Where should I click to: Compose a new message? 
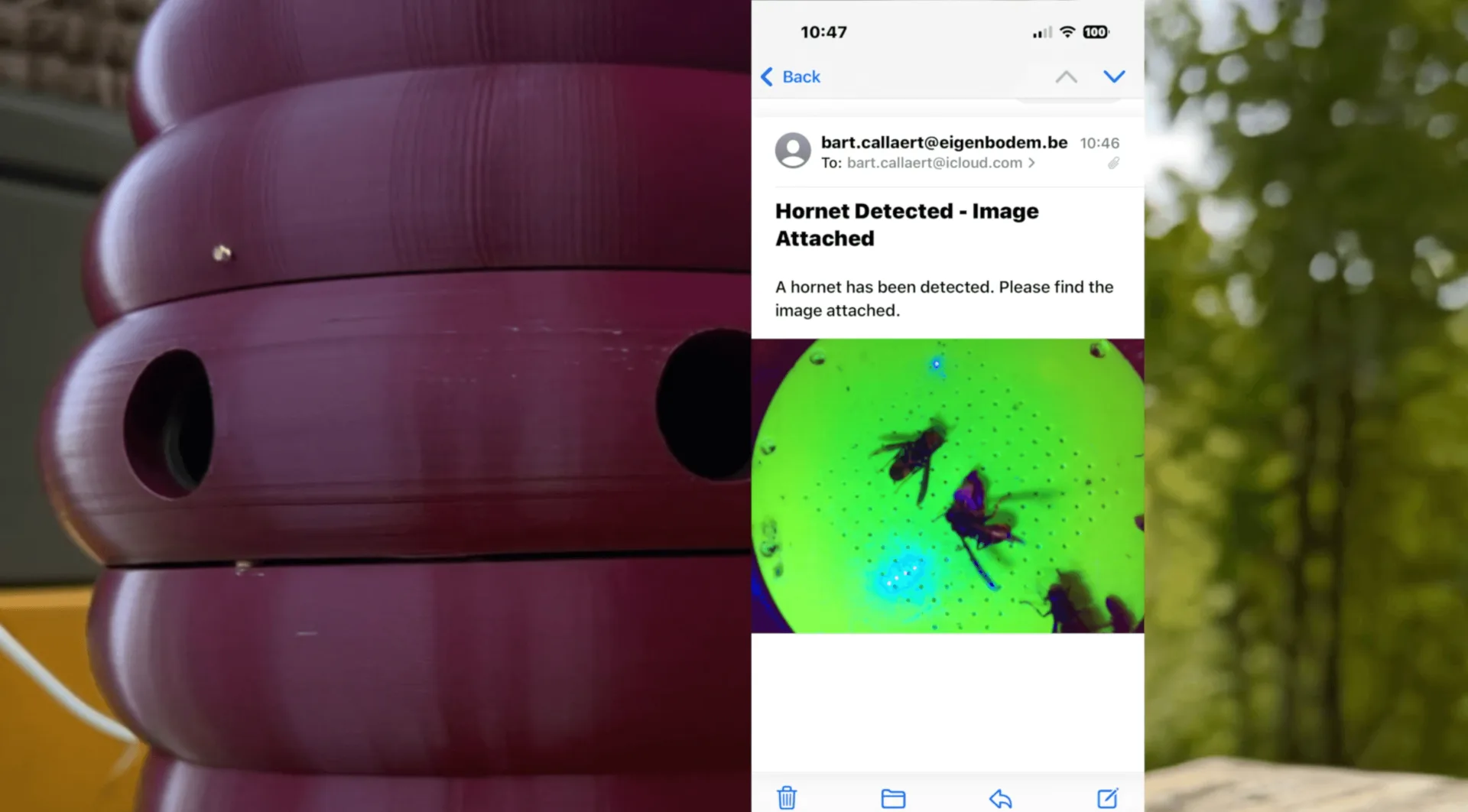(x=1107, y=797)
